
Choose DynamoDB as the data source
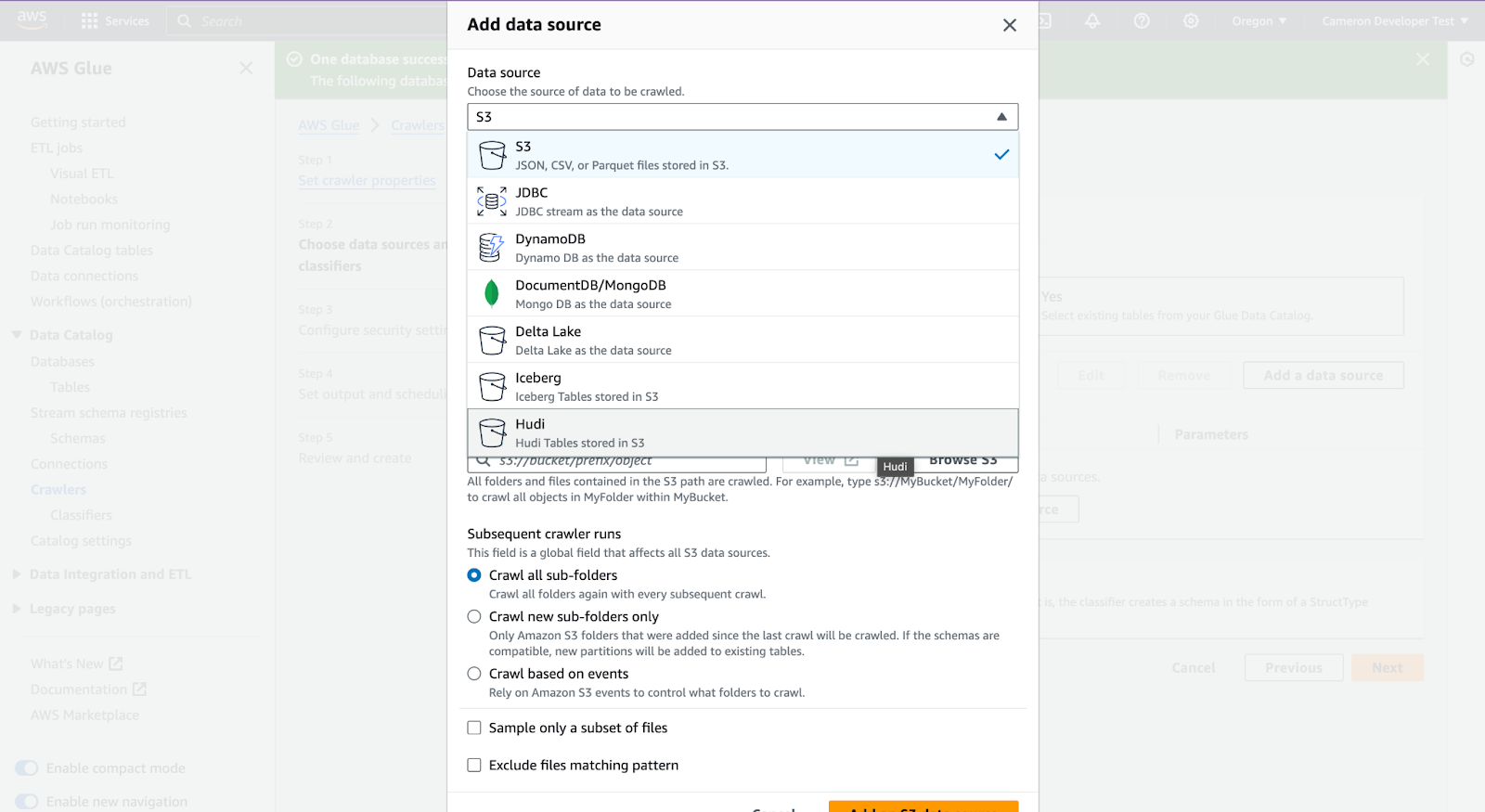[742, 248]
